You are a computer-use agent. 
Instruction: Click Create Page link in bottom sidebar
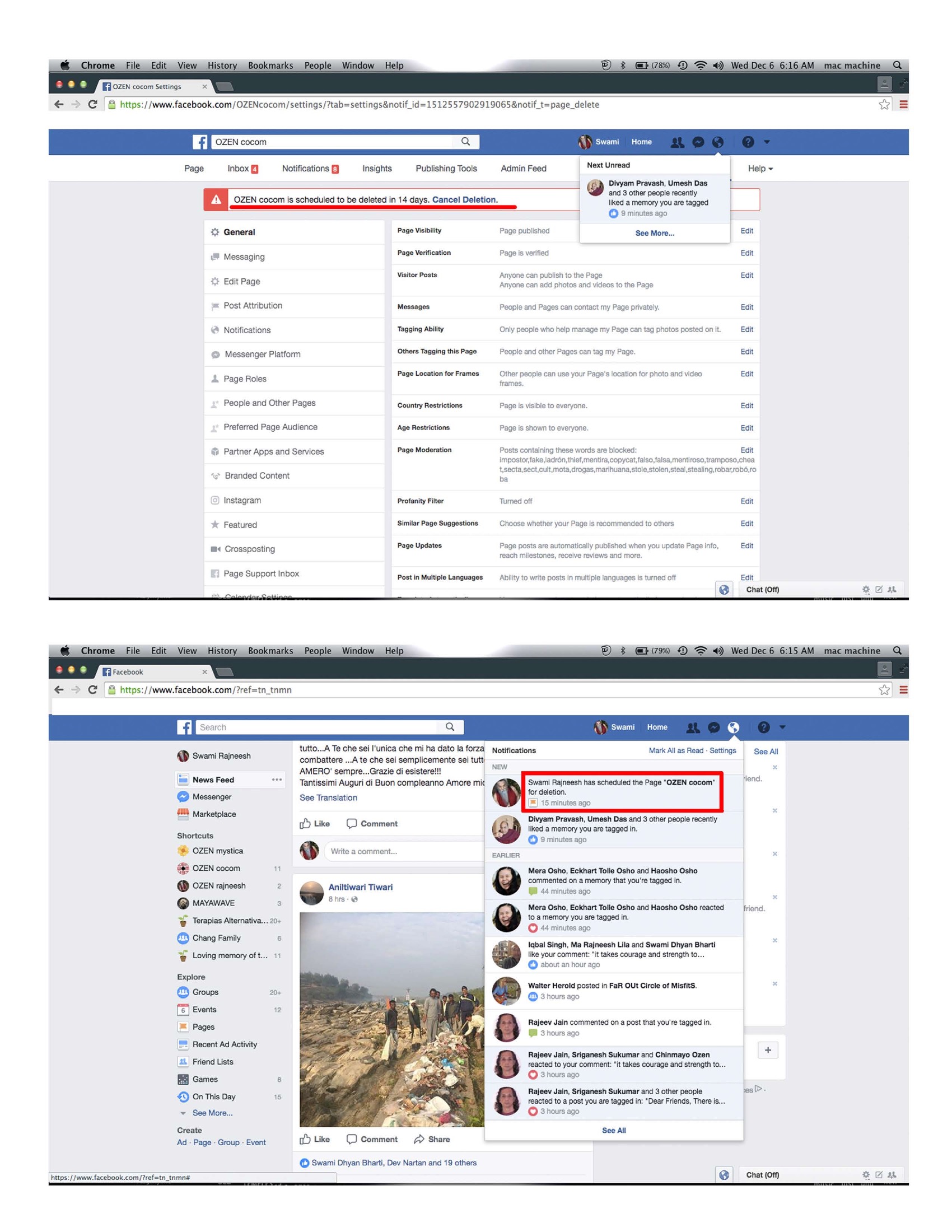pyautogui.click(x=202, y=1143)
